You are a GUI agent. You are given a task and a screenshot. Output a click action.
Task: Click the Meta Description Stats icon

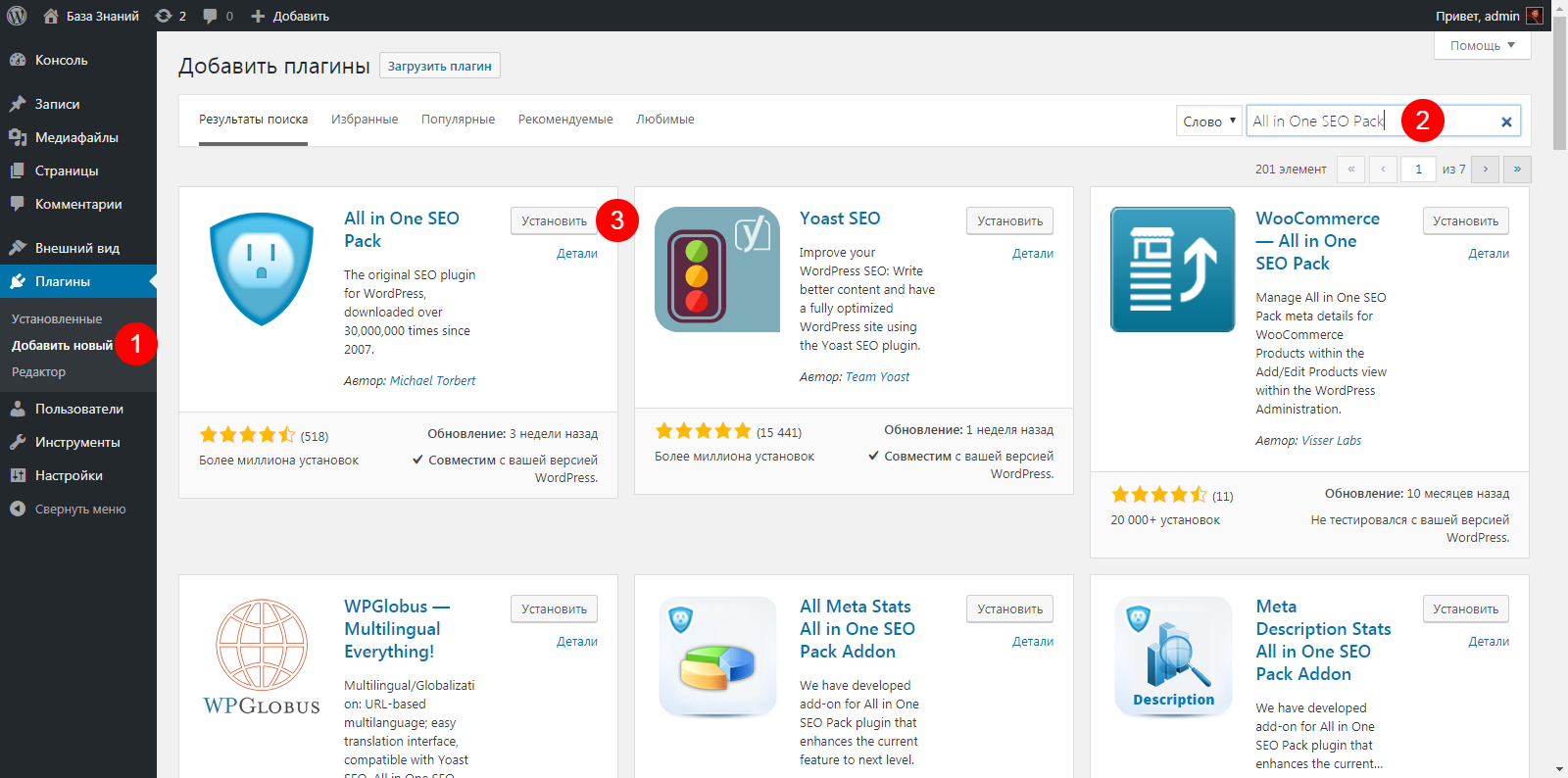coord(1173,656)
